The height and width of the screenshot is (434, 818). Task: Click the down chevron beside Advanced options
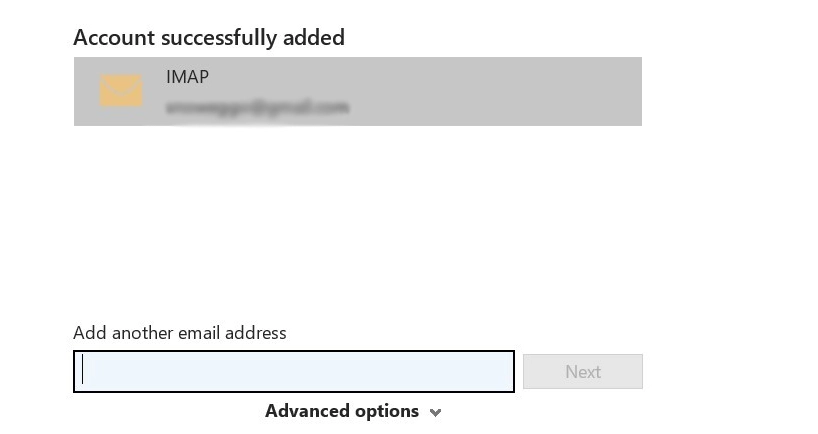[x=435, y=412]
